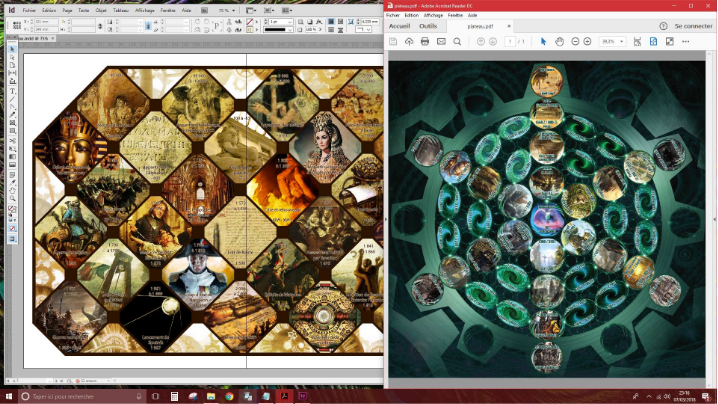718x404 pixels.
Task: Open Calculator from the taskbar
Action: [x=174, y=396]
